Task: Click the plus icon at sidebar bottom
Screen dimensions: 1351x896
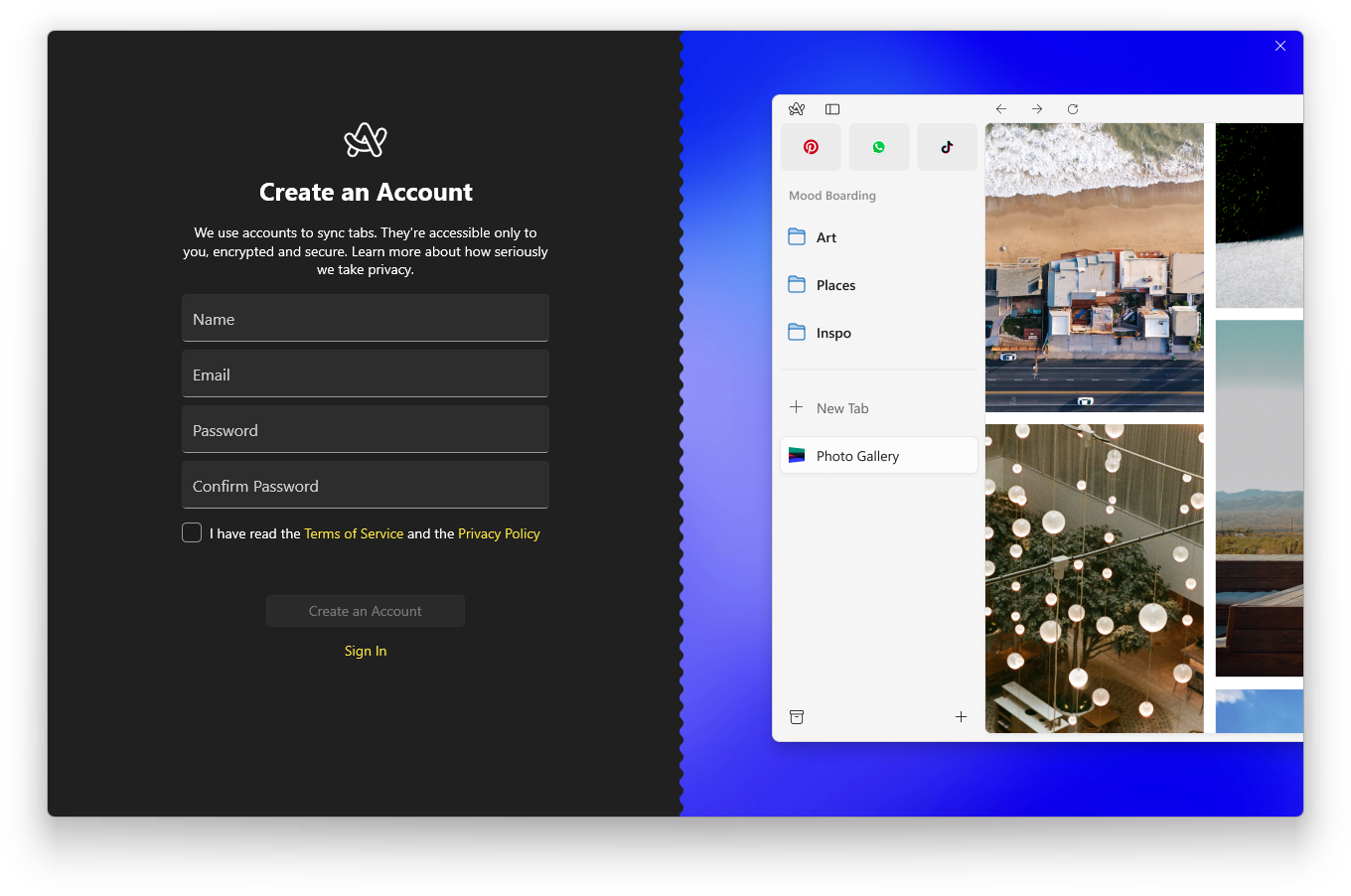Action: (x=961, y=717)
